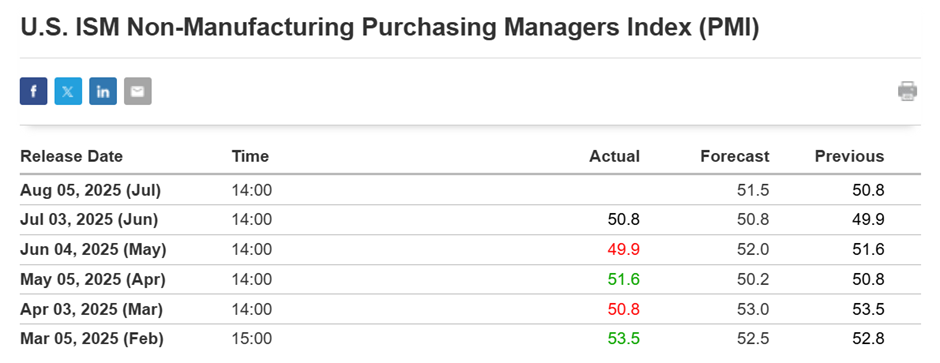Click the Time column header
This screenshot has width=940, height=363.
[250, 156]
